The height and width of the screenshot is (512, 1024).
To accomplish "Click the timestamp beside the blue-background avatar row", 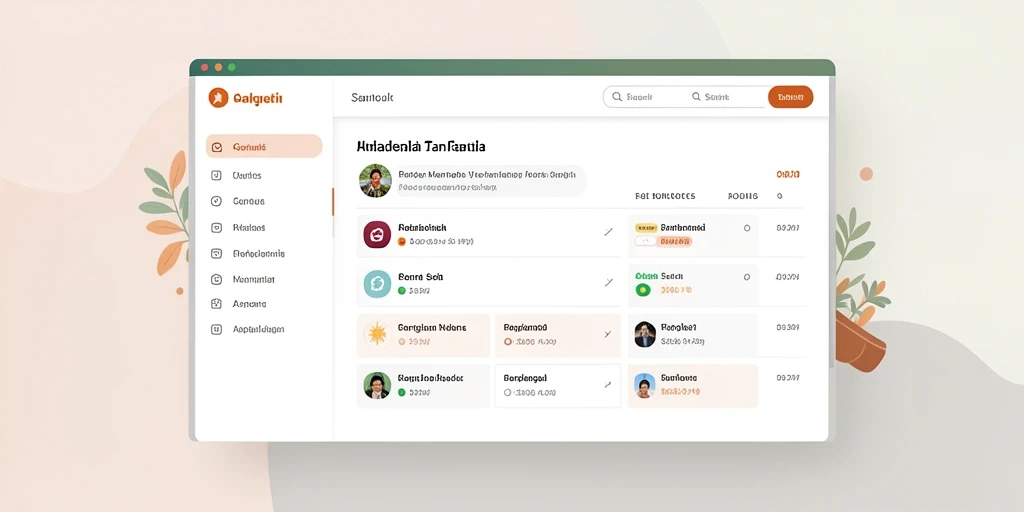I will pyautogui.click(x=788, y=377).
